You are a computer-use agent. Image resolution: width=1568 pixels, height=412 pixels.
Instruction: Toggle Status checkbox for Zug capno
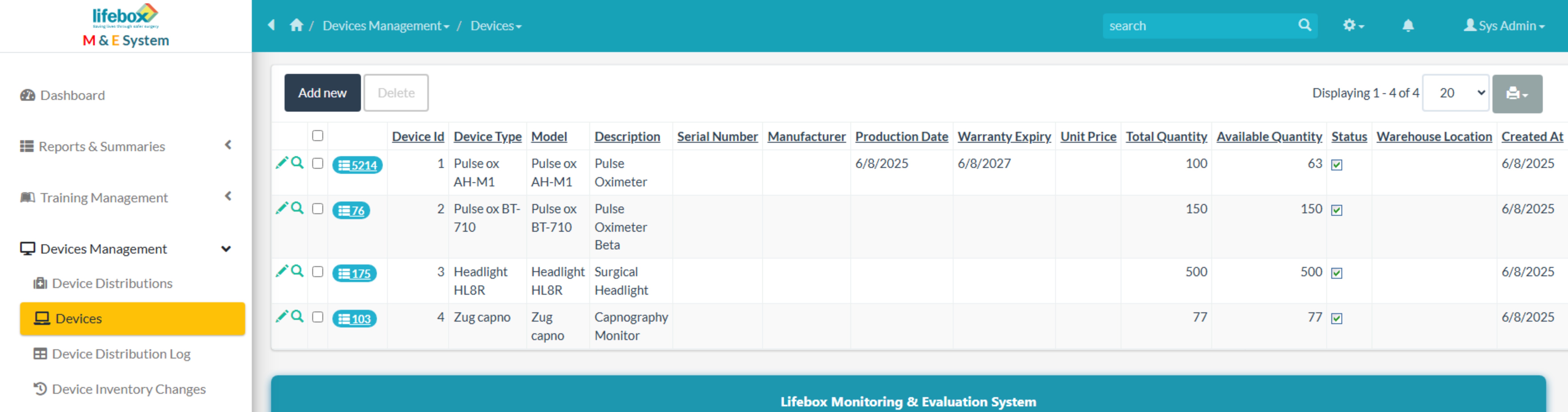[1337, 318]
